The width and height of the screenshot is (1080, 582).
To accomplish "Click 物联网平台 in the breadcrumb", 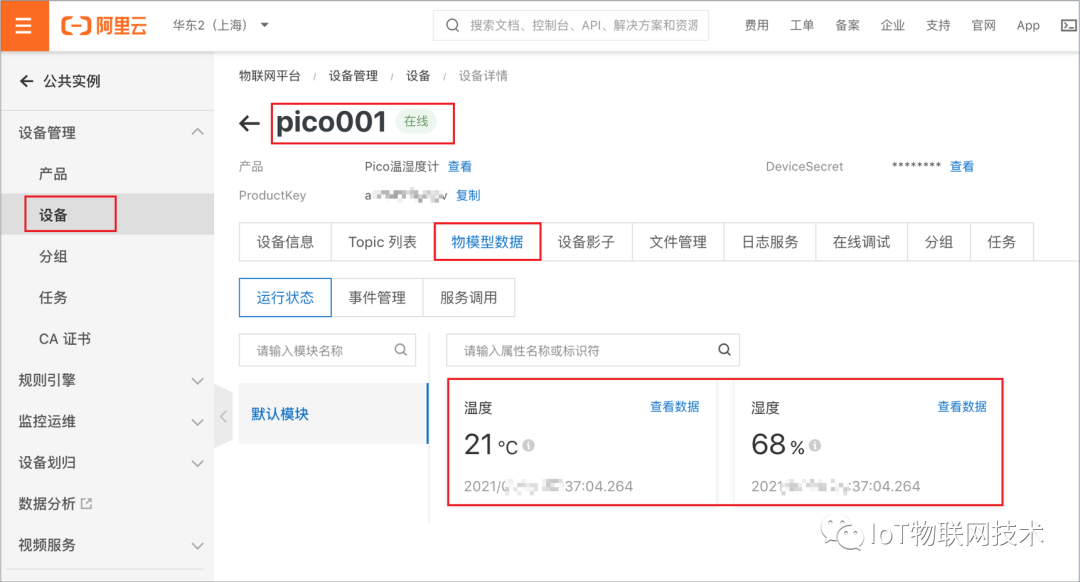I will point(269,76).
